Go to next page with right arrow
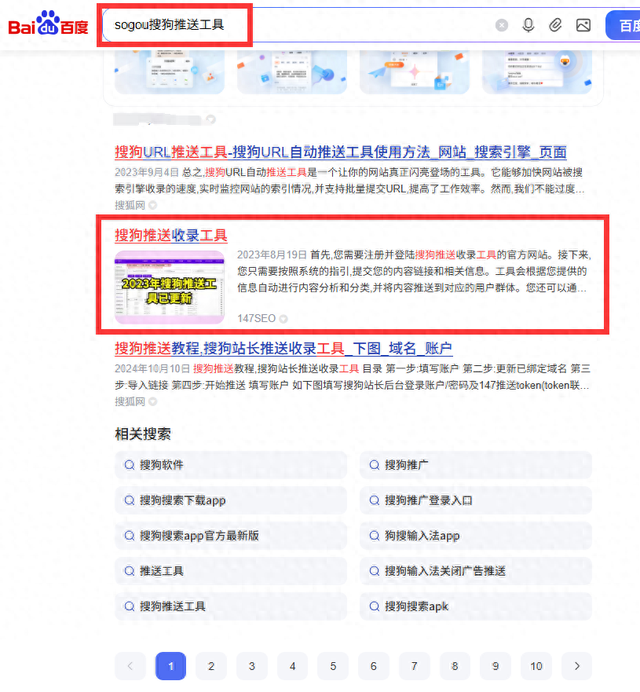Image resolution: width=640 pixels, height=692 pixels. (x=577, y=666)
